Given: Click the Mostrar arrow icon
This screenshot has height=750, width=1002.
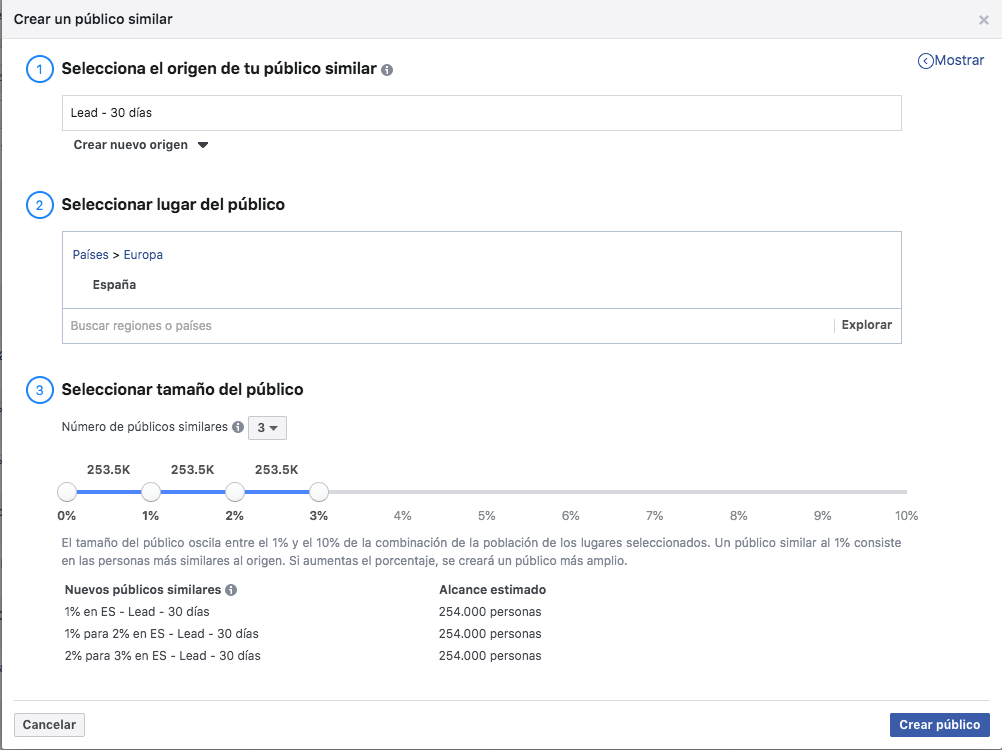Looking at the screenshot, I should [x=925, y=61].
